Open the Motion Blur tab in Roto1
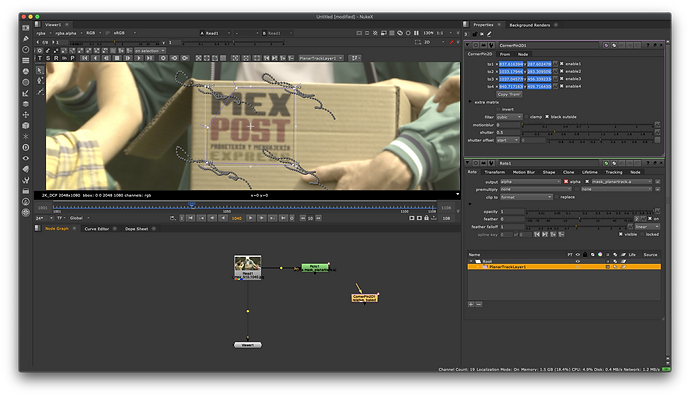The image size is (690, 397). pyautogui.click(x=524, y=172)
